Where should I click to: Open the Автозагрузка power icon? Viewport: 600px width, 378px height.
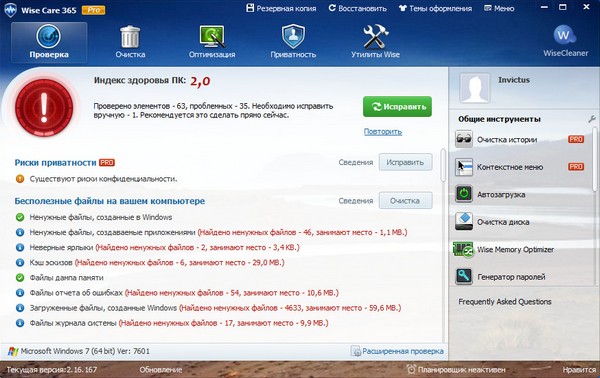(x=464, y=194)
